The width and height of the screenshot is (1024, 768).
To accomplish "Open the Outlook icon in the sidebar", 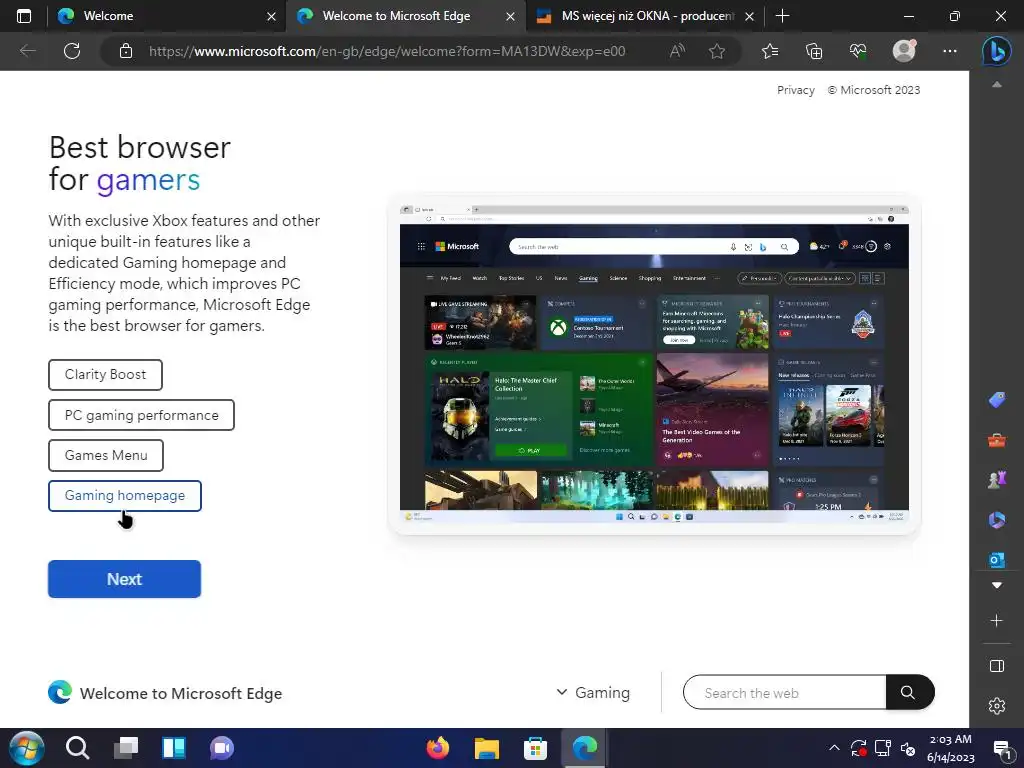I will click(997, 559).
